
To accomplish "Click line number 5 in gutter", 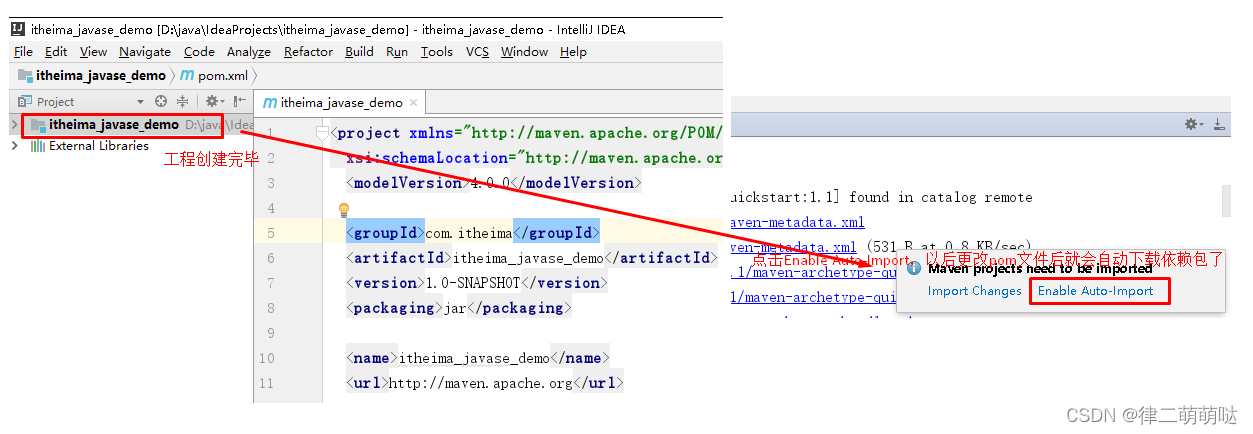I will click(x=270, y=233).
